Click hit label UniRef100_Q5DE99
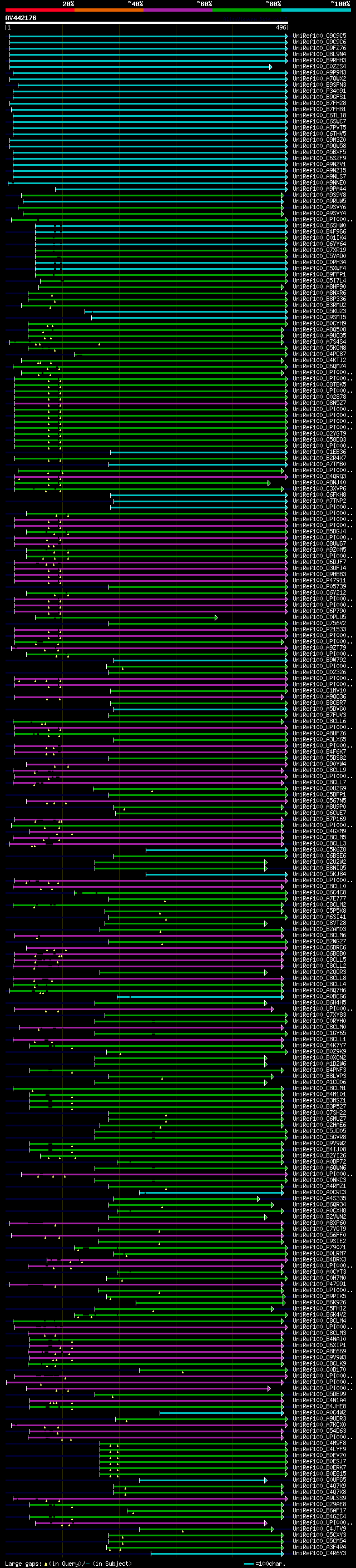The height and width of the screenshot is (1568, 356). click(x=319, y=1393)
